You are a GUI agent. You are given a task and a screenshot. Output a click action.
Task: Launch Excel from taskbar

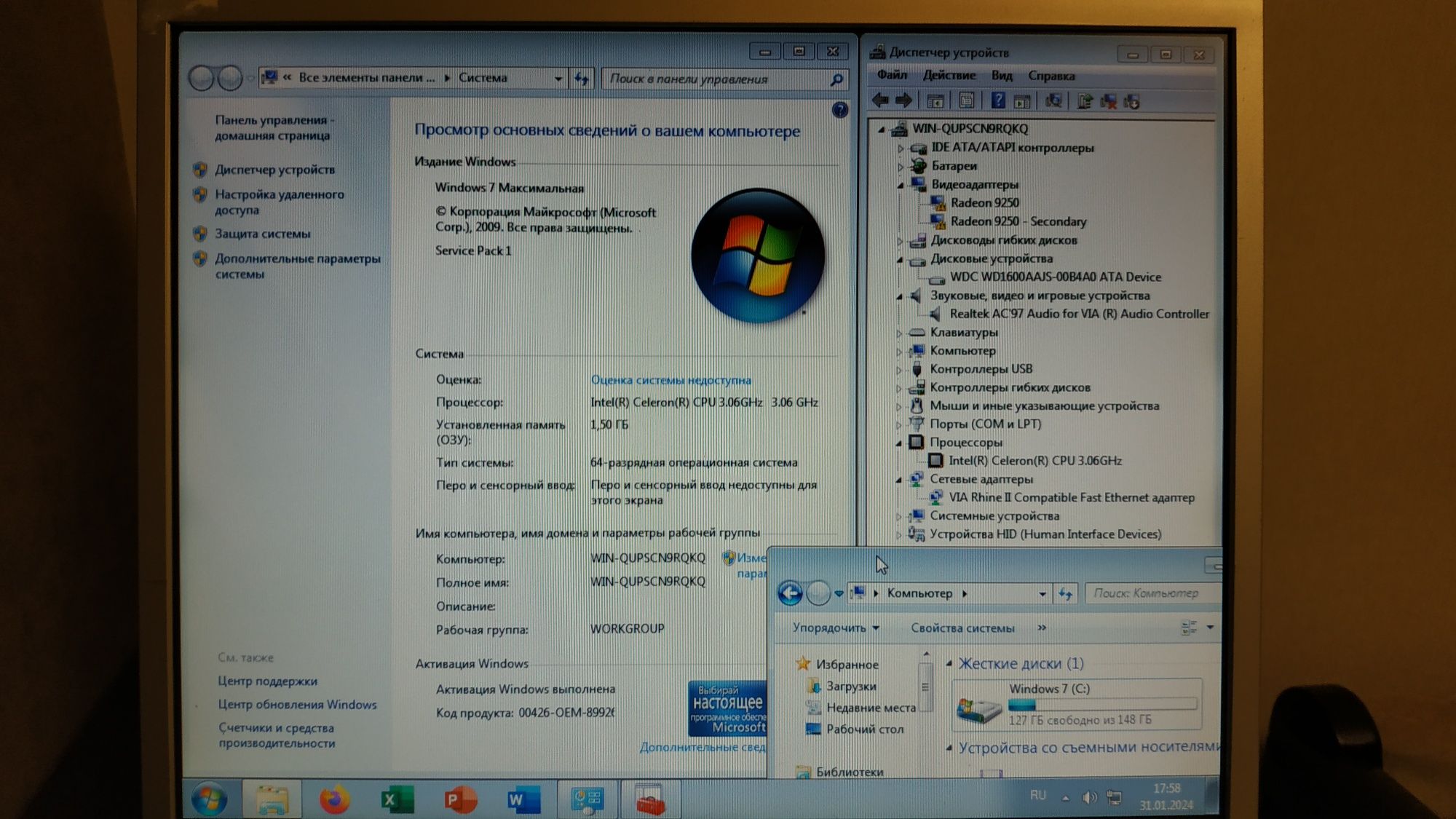tap(397, 800)
